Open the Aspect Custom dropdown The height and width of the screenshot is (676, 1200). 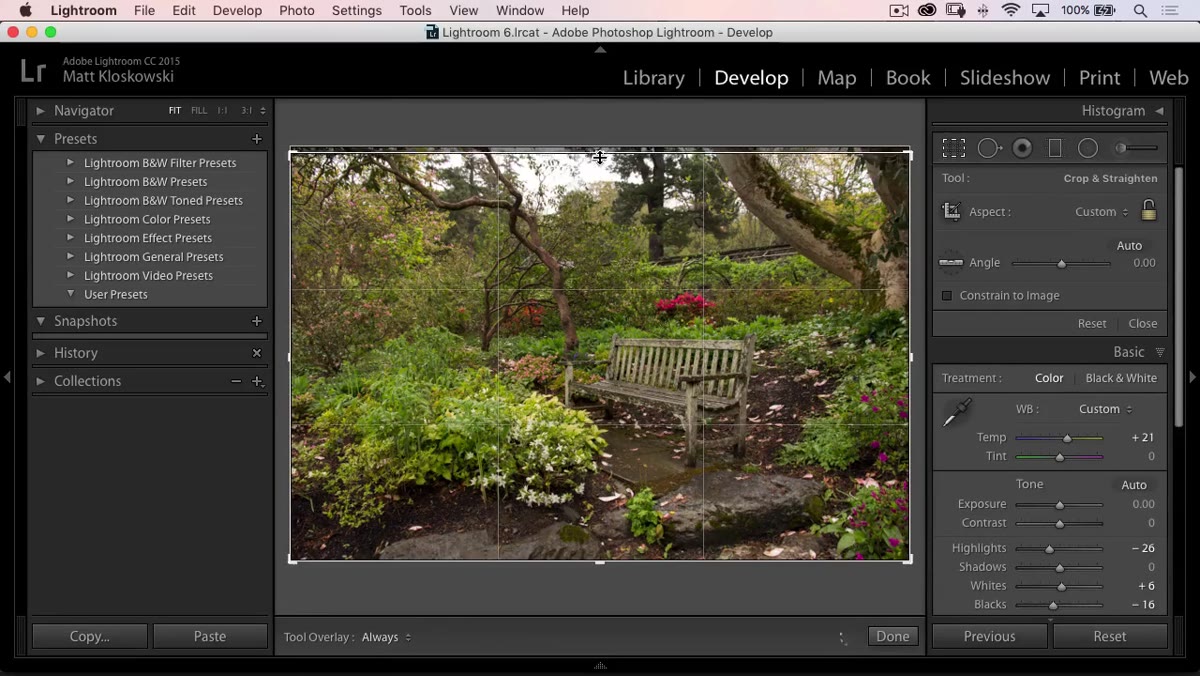(x=1101, y=212)
